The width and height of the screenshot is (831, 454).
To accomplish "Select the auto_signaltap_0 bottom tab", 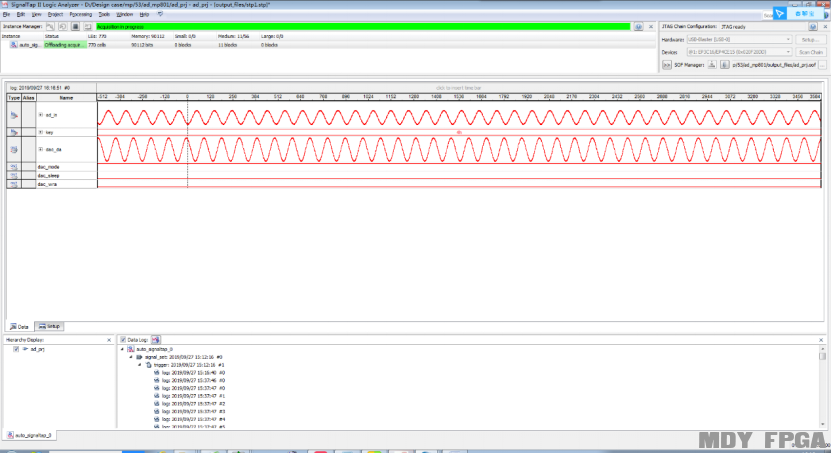I will (29, 435).
